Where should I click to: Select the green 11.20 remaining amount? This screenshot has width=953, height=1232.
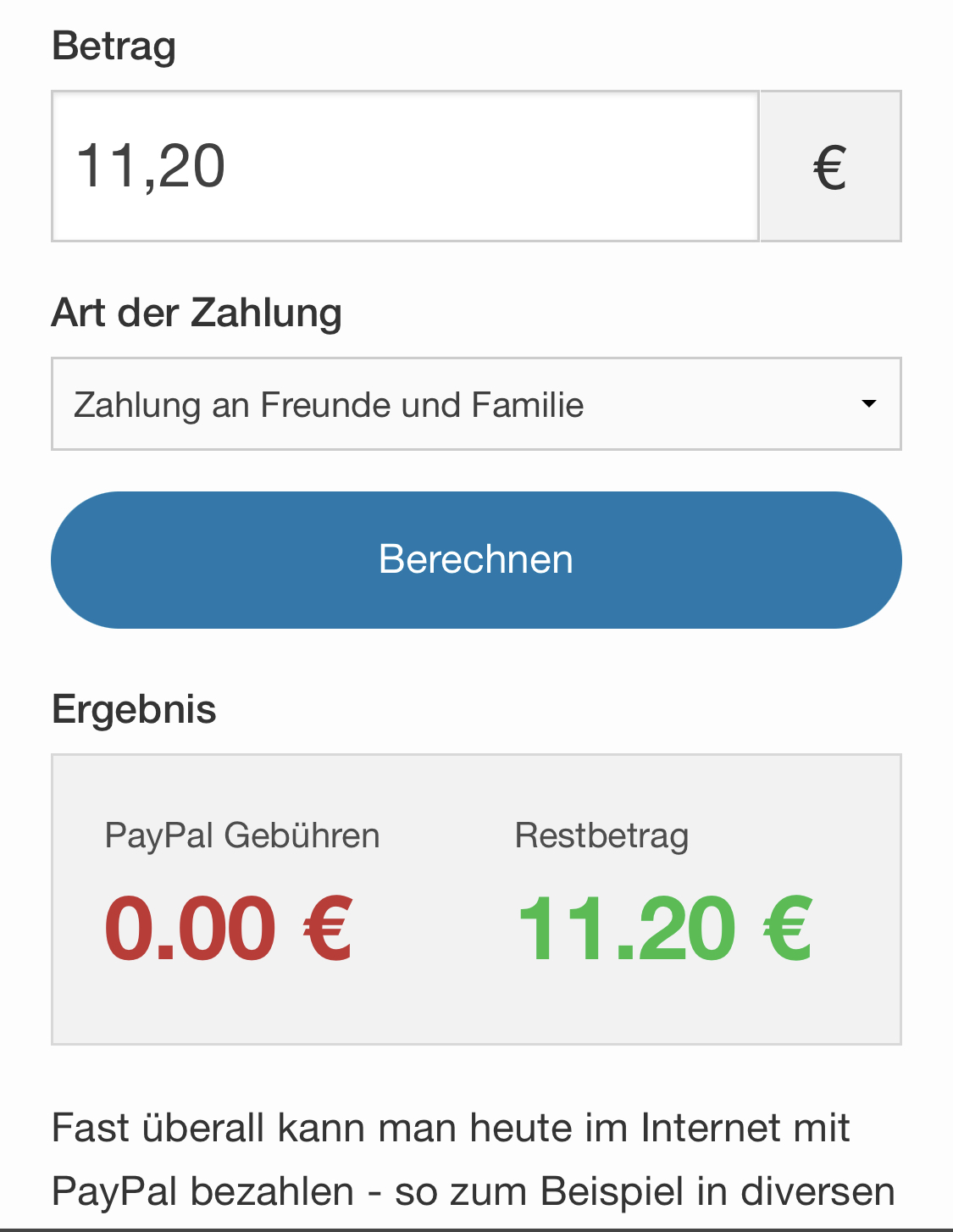tap(627, 930)
